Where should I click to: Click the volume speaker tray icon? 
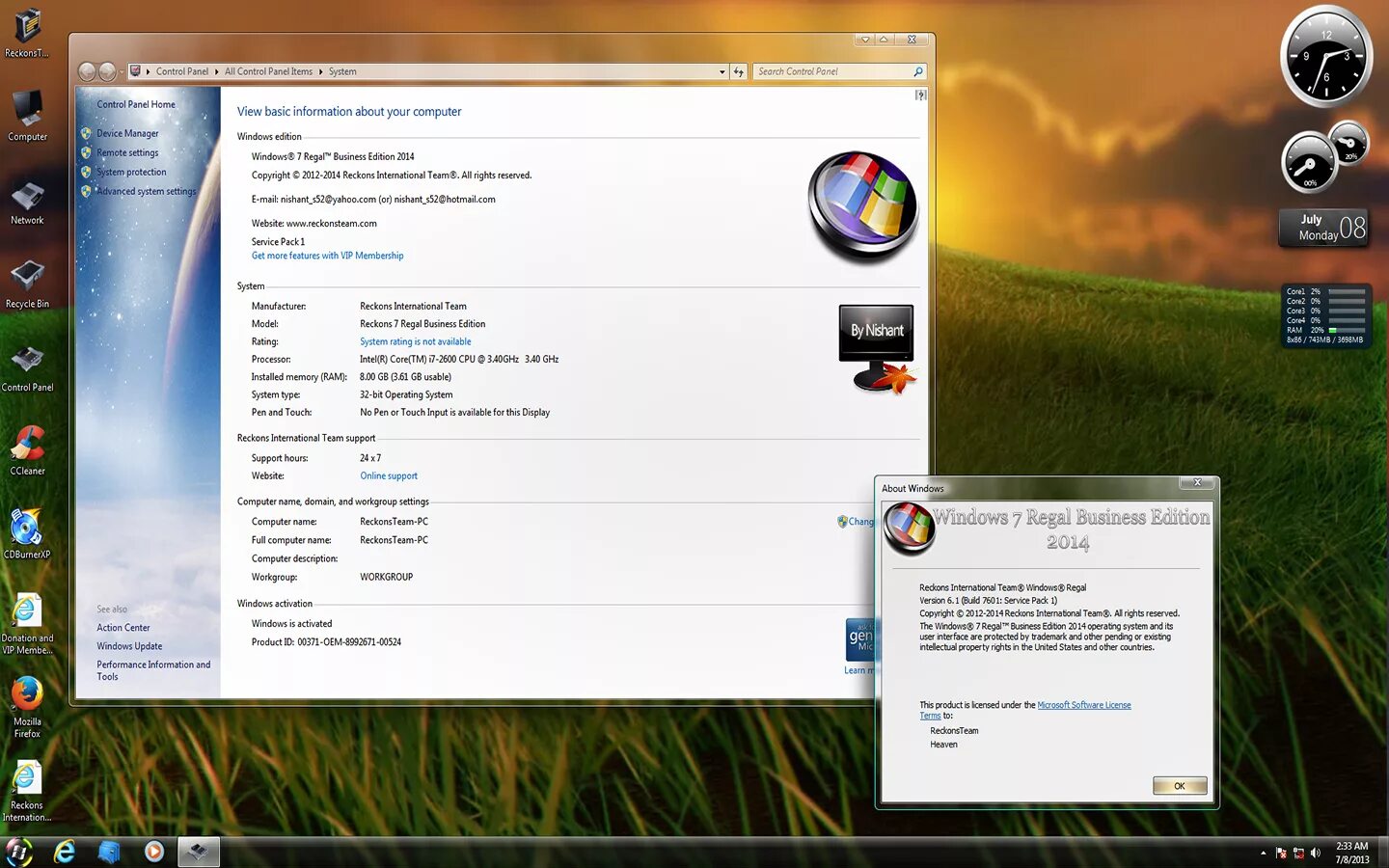(1316, 854)
